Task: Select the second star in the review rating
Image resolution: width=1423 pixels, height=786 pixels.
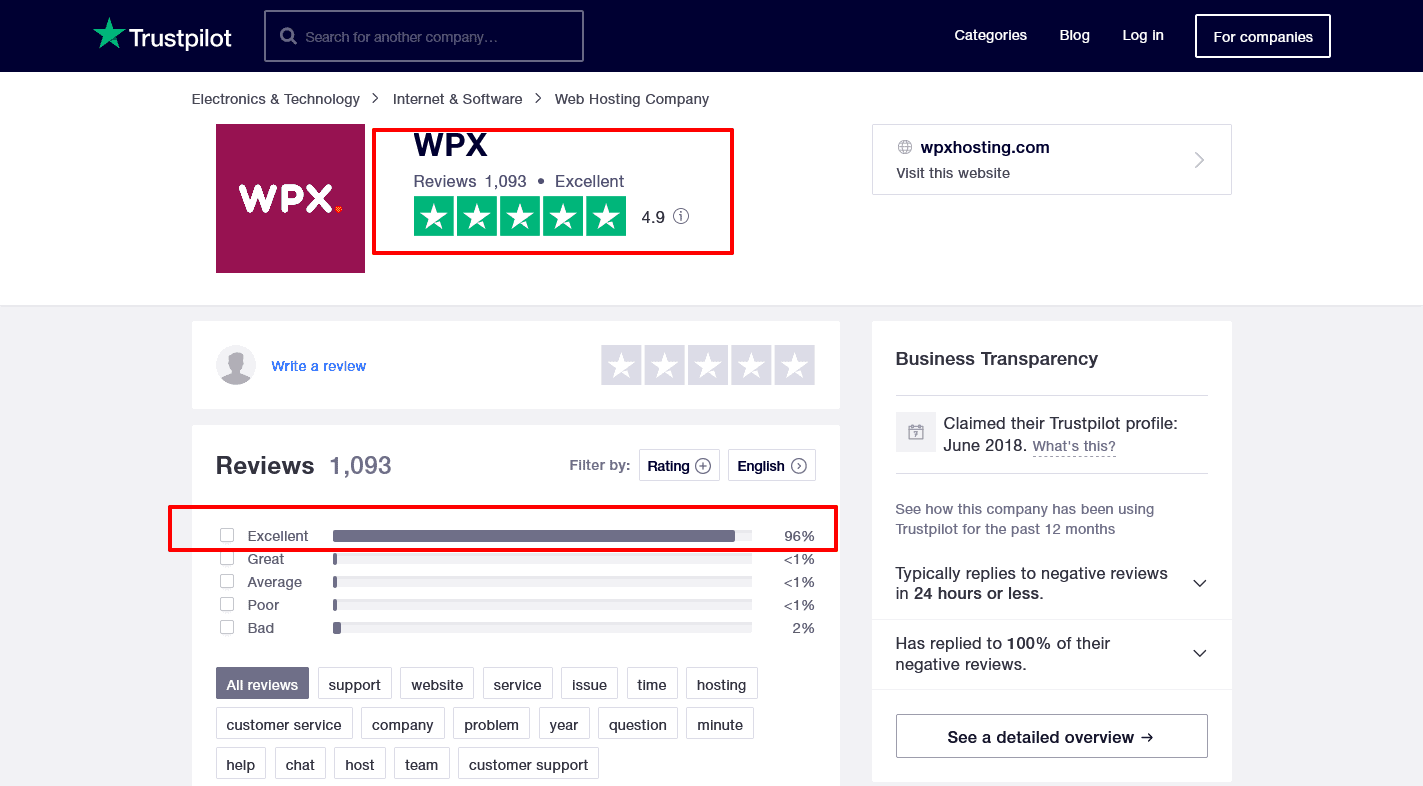Action: 664,365
